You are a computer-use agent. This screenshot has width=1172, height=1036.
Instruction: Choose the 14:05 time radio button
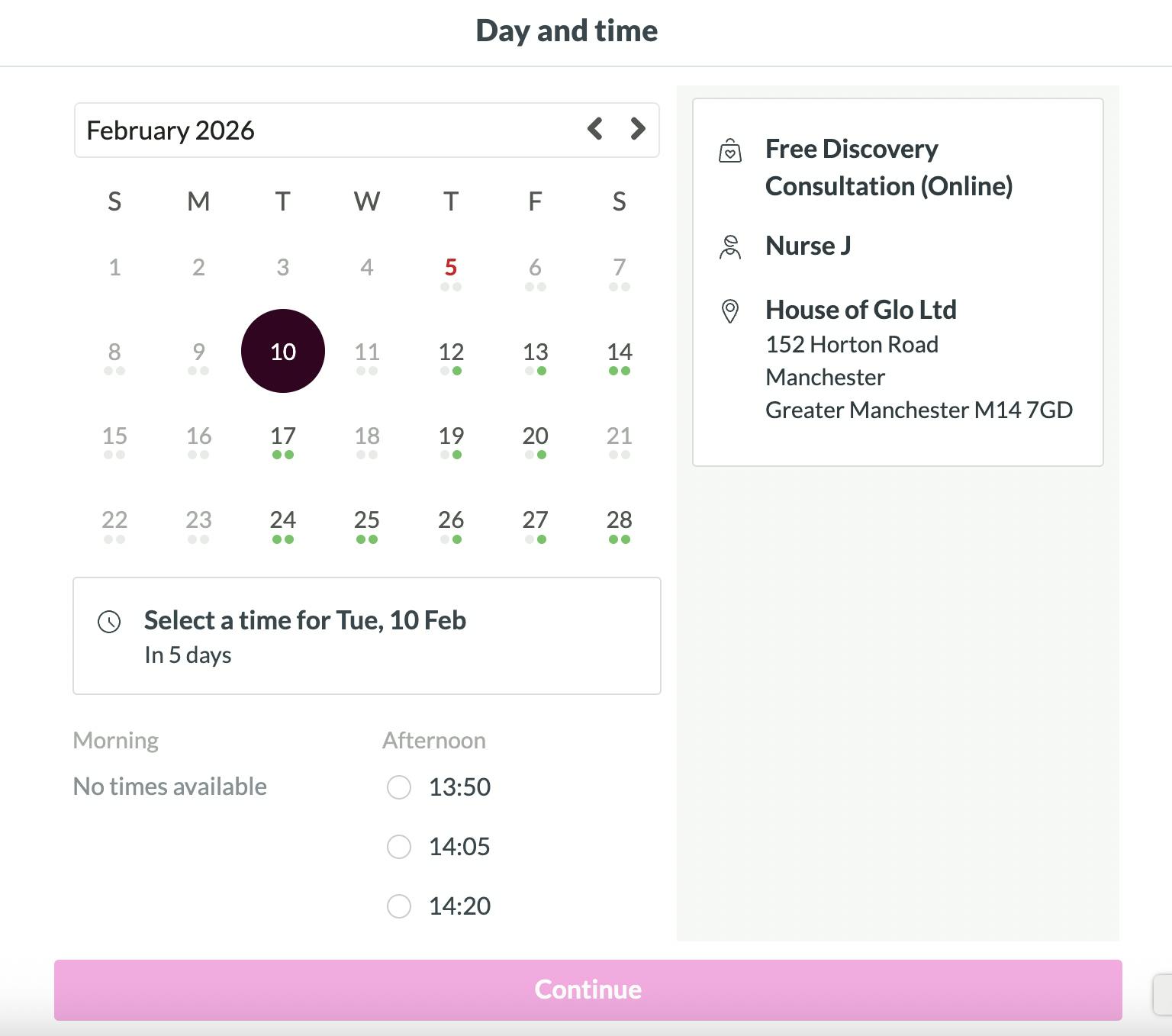click(399, 847)
